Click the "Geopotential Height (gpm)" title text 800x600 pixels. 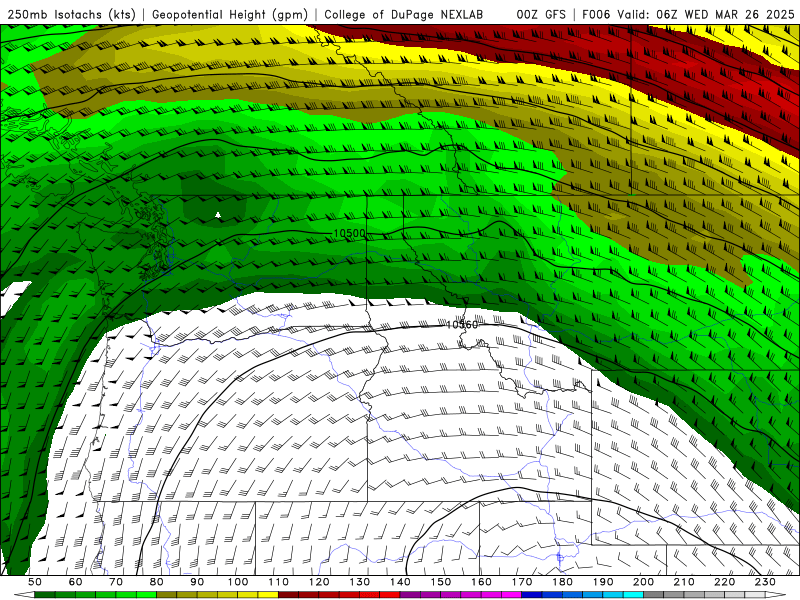click(230, 14)
